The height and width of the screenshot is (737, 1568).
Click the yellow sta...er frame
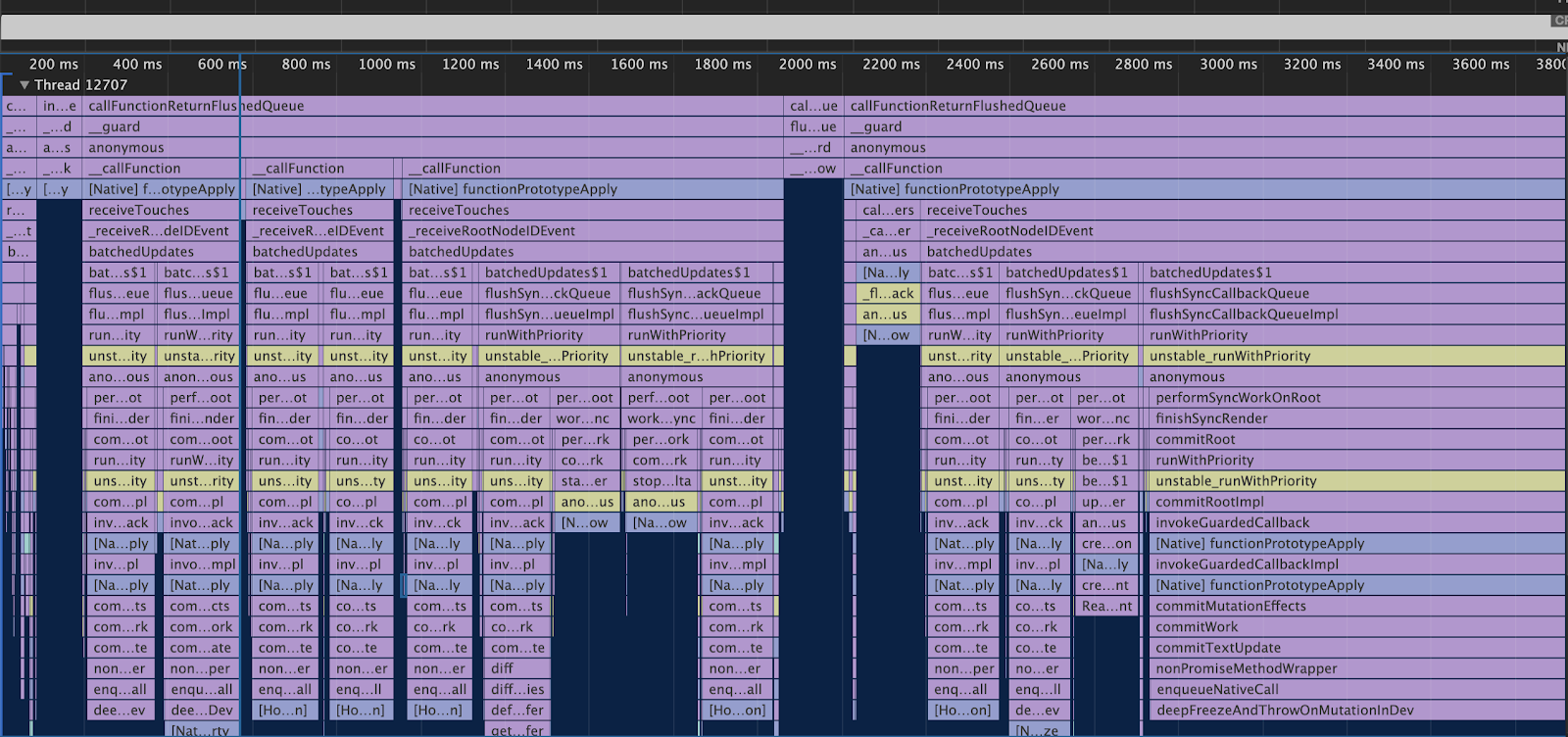click(585, 481)
